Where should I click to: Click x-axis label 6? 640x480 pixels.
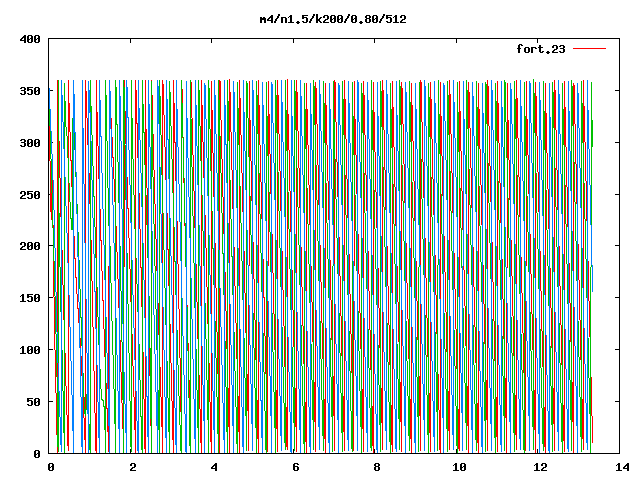coord(296,467)
